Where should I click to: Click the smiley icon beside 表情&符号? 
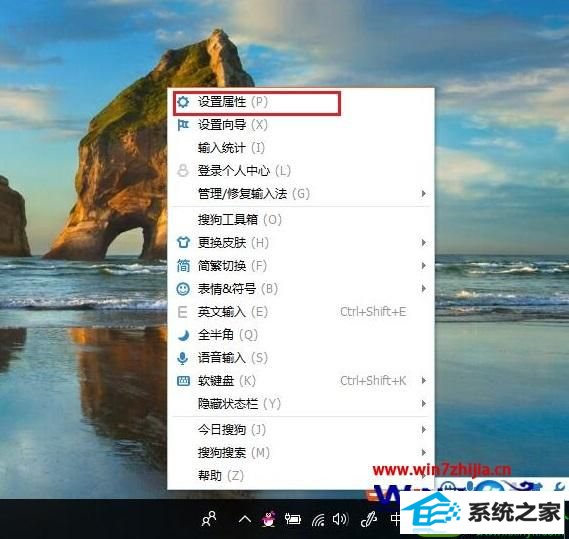[183, 289]
